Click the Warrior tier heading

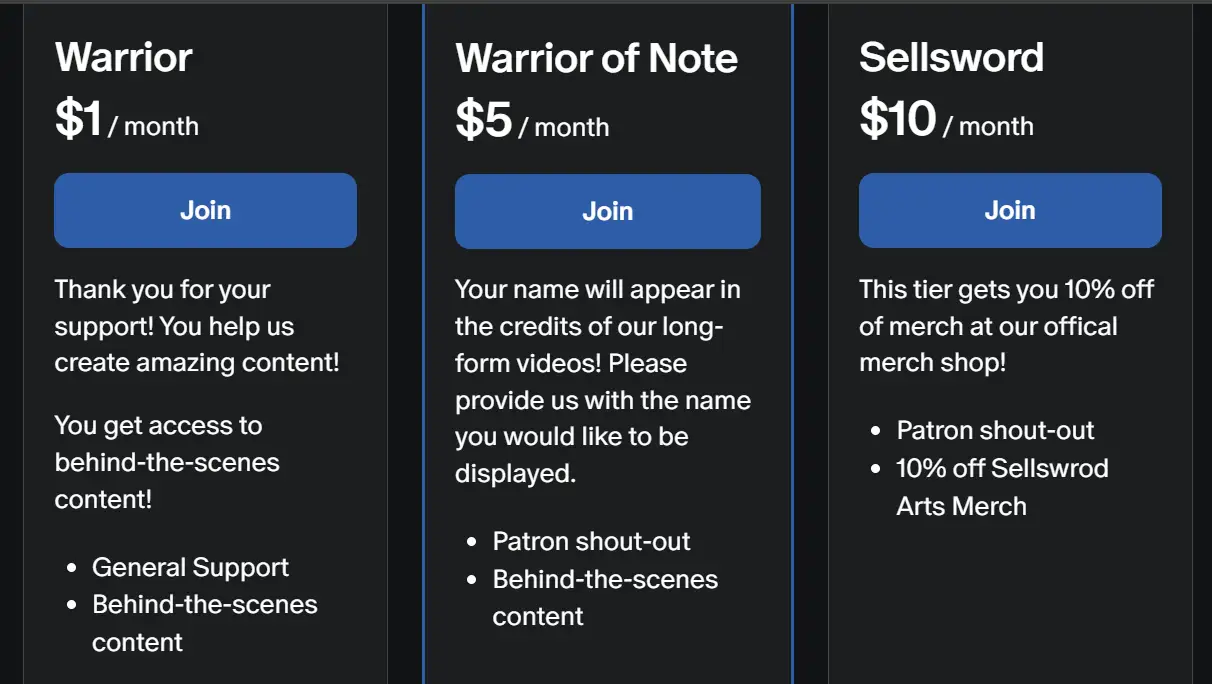pos(124,57)
